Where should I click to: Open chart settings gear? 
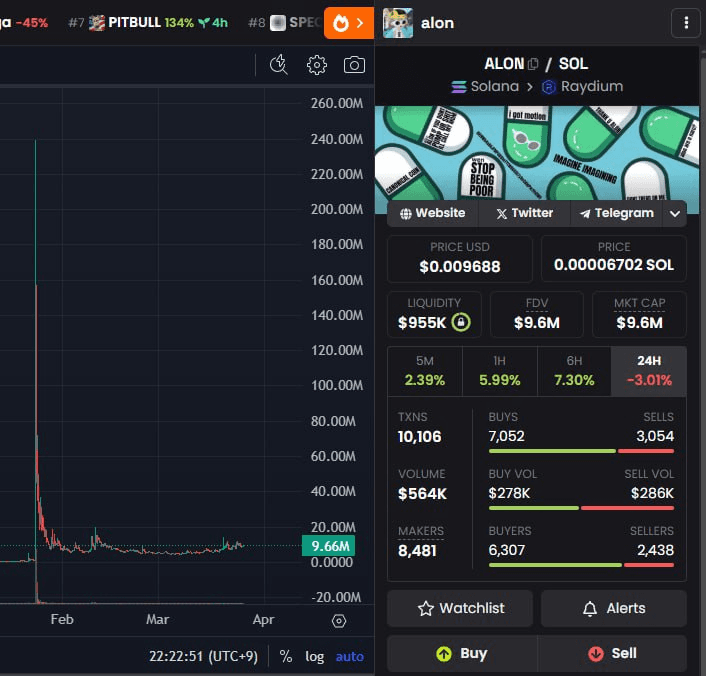coord(317,65)
